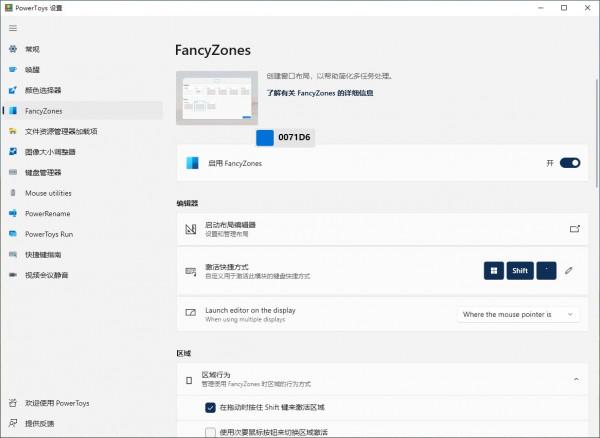The width and height of the screenshot is (600, 438).
Task: Select FancyZones in the sidebar
Action: coord(82,111)
